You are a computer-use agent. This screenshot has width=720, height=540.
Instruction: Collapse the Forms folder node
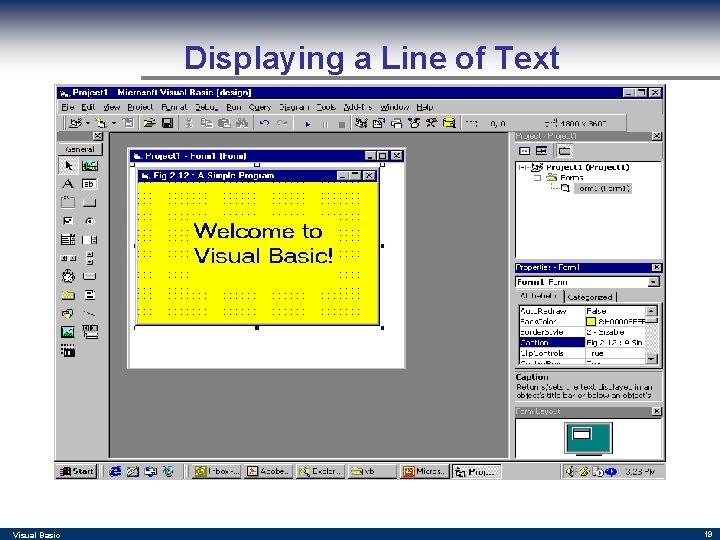point(537,177)
